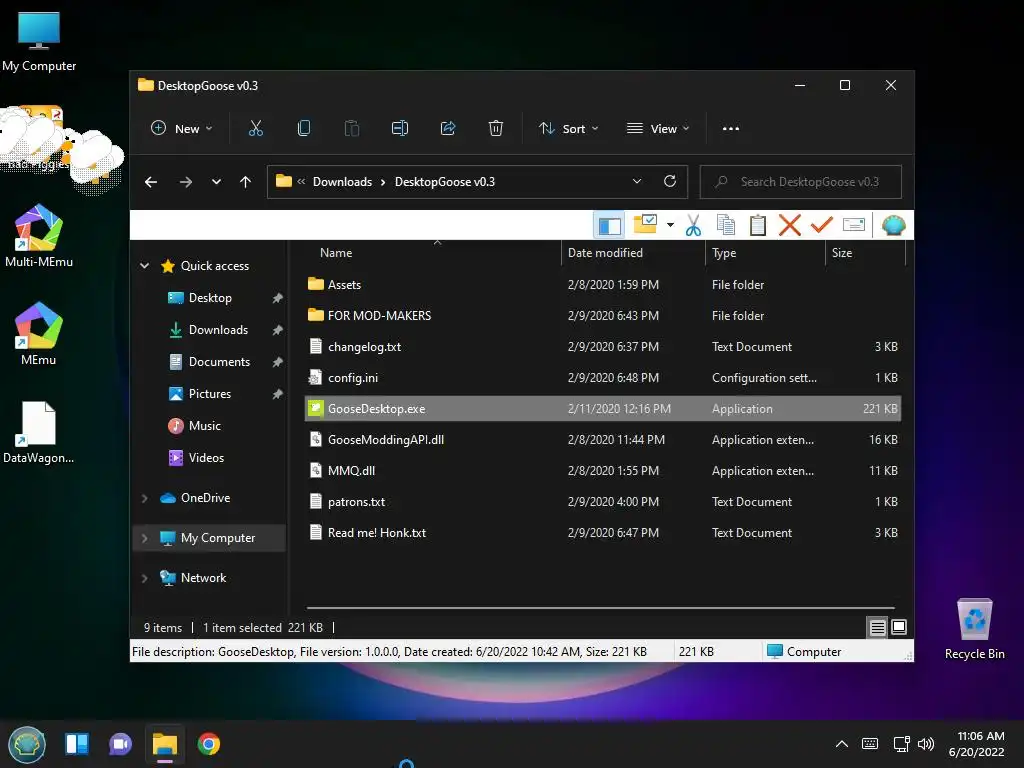The width and height of the screenshot is (1024, 768).
Task: Go back with the left arrow
Action: pyautogui.click(x=151, y=182)
